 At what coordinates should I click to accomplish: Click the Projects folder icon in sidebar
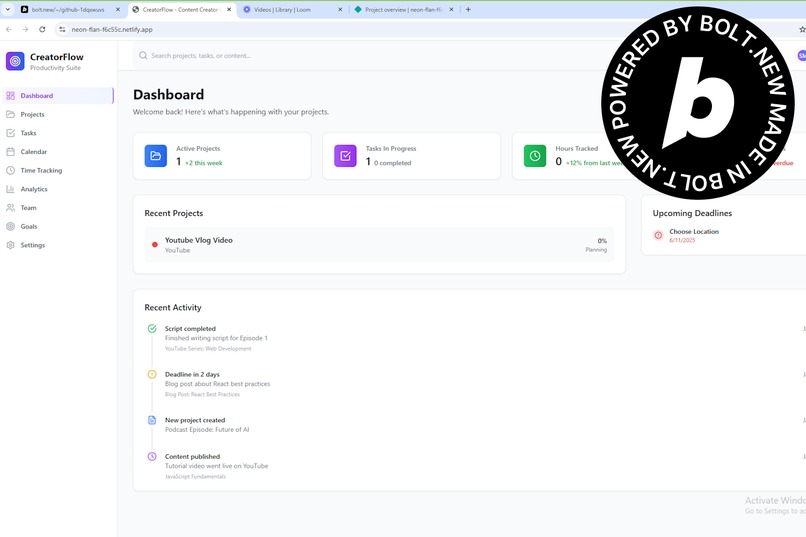click(x=10, y=114)
